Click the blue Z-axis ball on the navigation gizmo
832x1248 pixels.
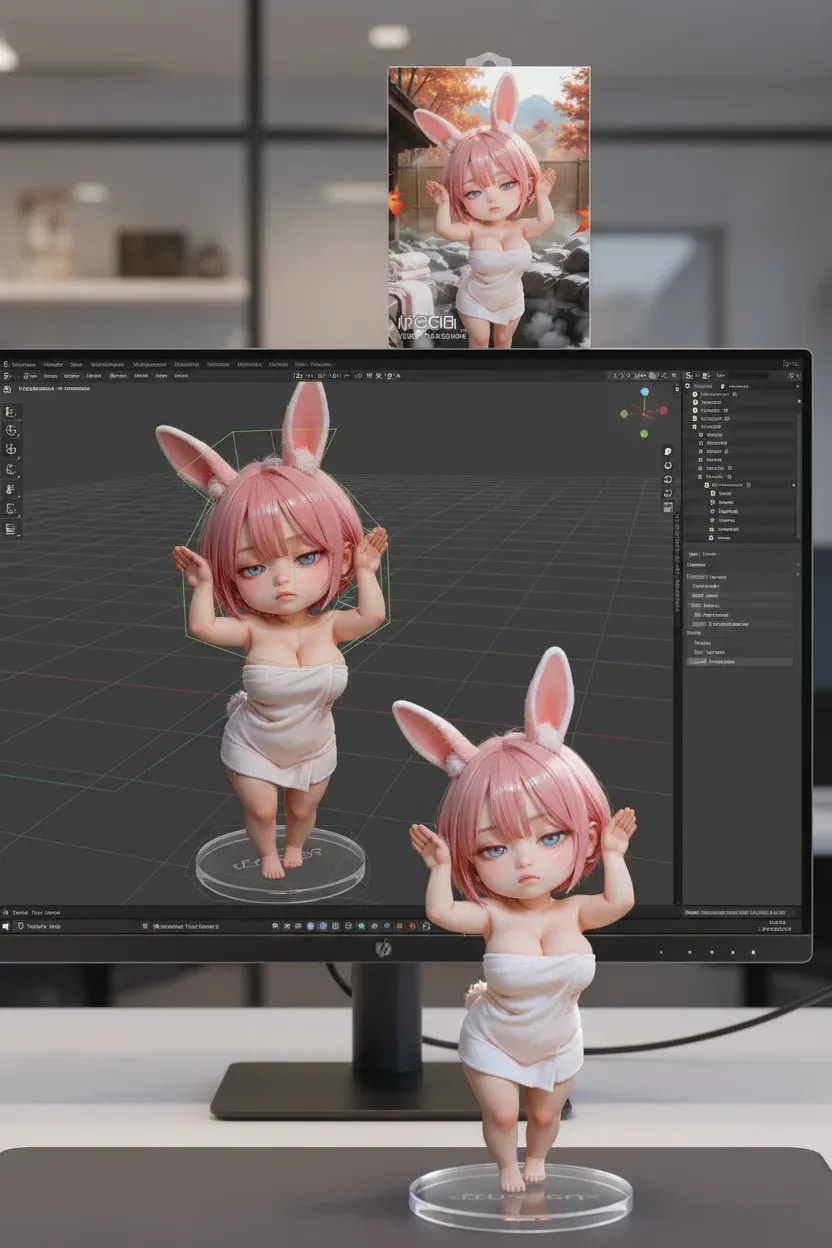pos(645,392)
